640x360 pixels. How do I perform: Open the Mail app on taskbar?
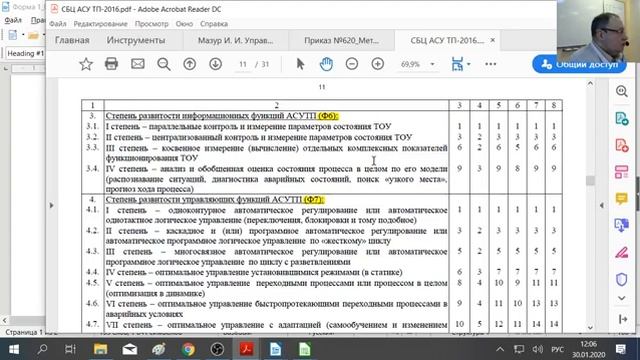point(129,349)
